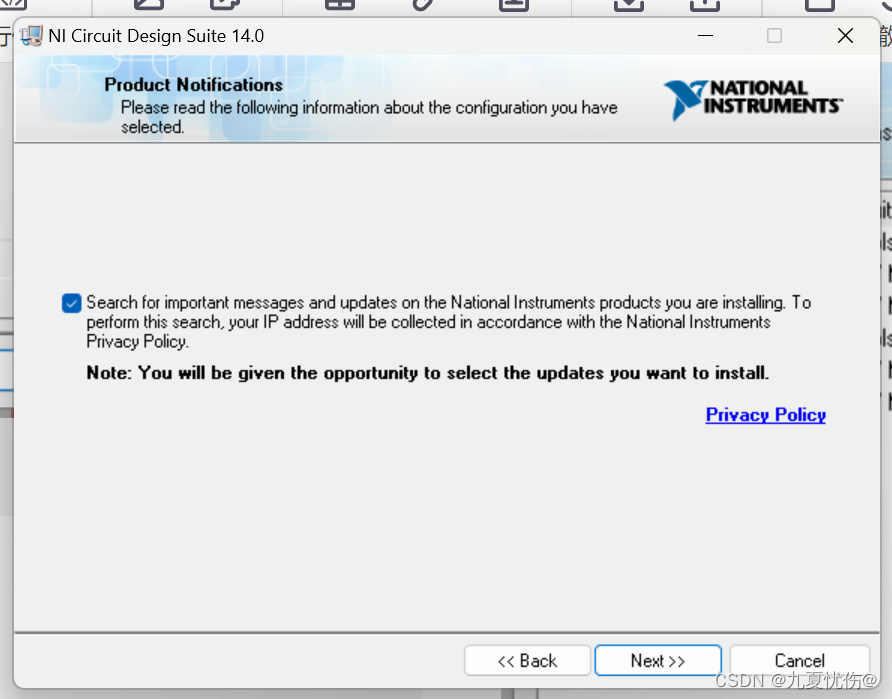The height and width of the screenshot is (699, 892).
Task: Open the Privacy Policy link
Action: pos(765,415)
